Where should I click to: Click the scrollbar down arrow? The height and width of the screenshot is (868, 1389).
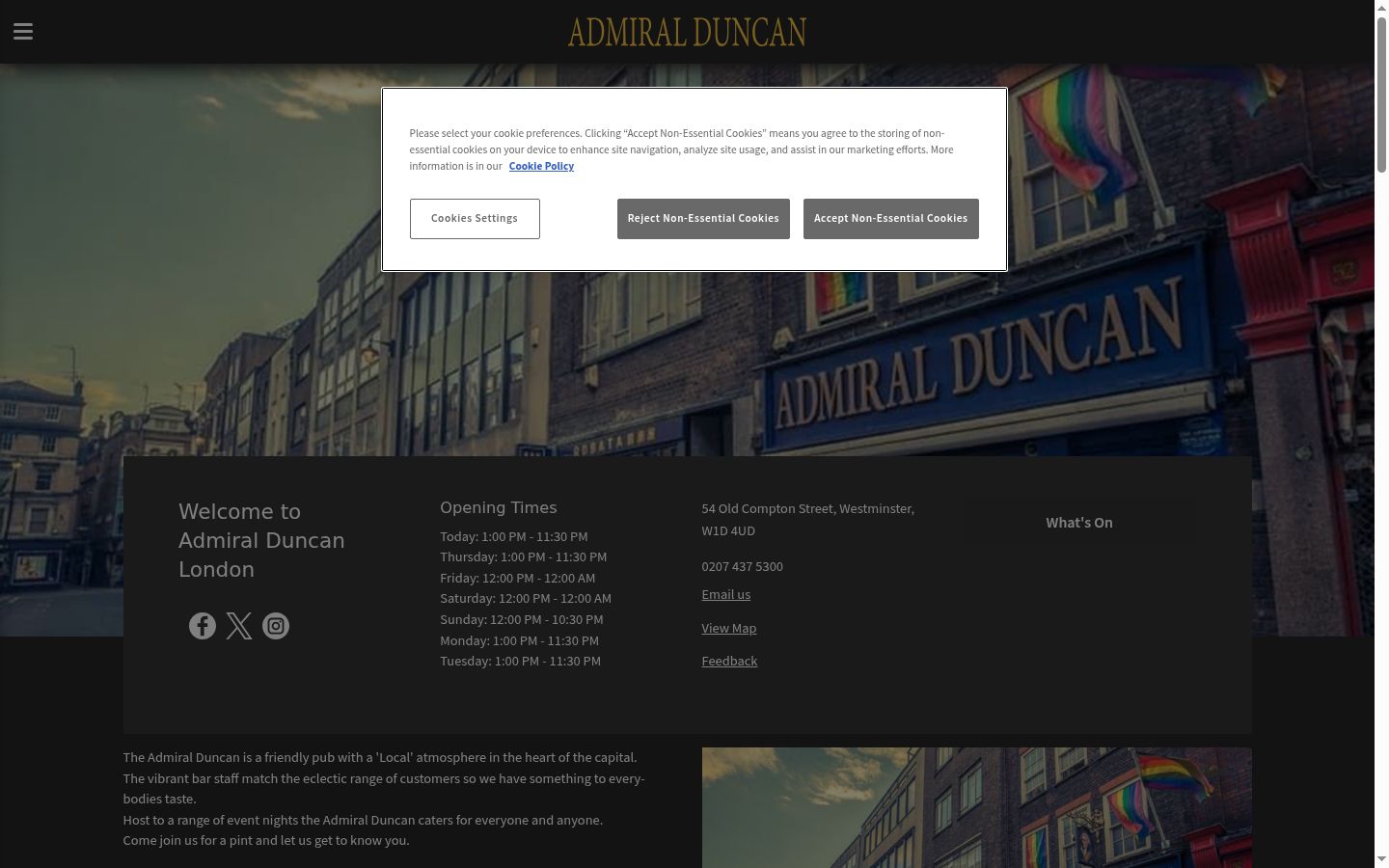[x=1381, y=859]
